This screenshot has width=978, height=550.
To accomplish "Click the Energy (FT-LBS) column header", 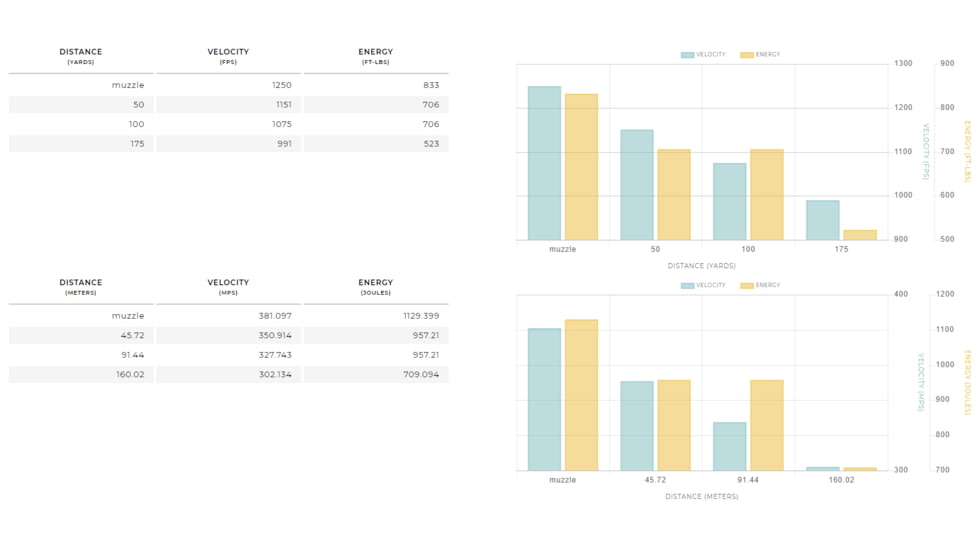I will (x=375, y=56).
